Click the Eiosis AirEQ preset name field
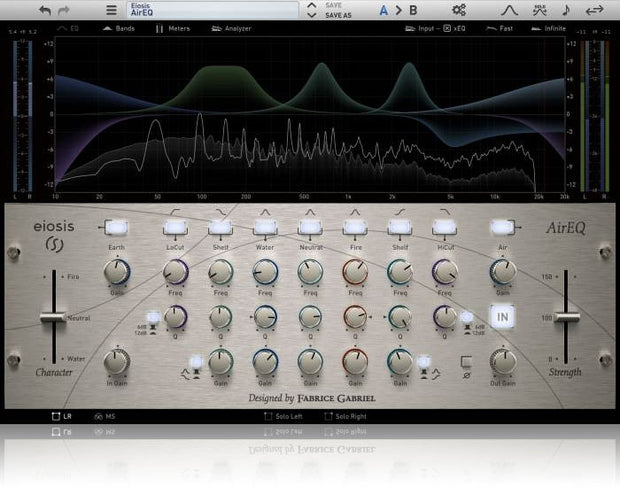The width and height of the screenshot is (620, 487). (x=213, y=10)
